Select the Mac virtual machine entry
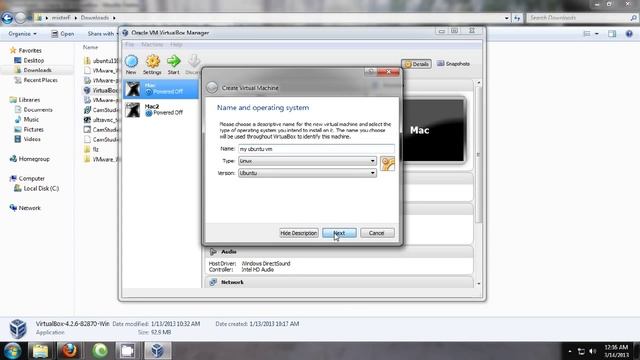Image resolution: width=640 pixels, height=360 pixels. [x=161, y=89]
